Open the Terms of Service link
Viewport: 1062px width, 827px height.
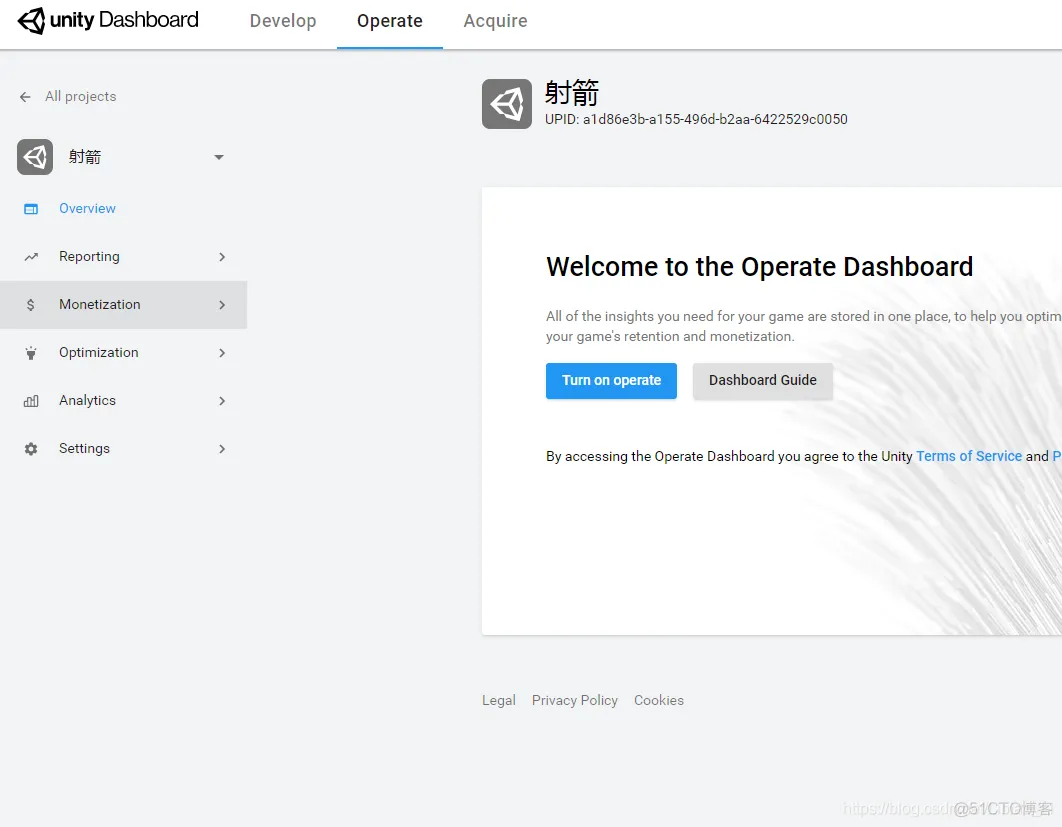[x=969, y=457]
